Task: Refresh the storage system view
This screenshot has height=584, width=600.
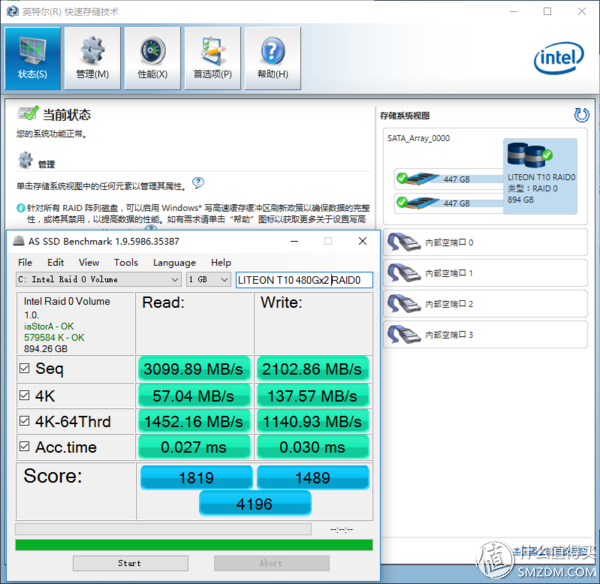Action: 581,116
